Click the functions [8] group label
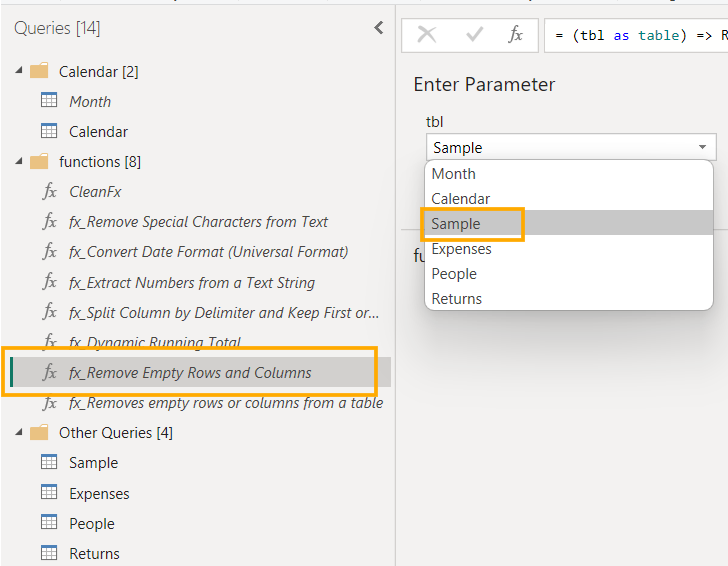The height and width of the screenshot is (566, 728). [x=100, y=162]
